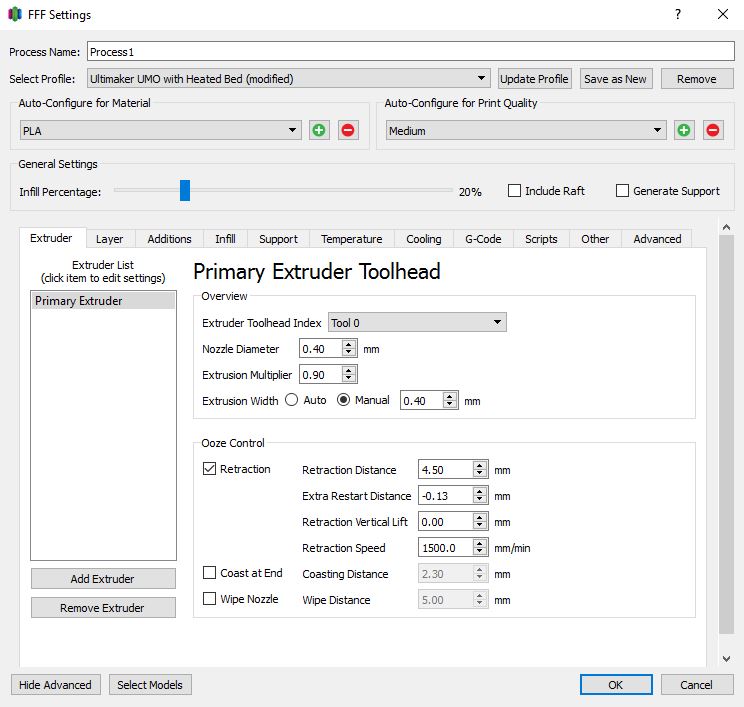Image resolution: width=744 pixels, height=707 pixels.
Task: Click red minus icon beside PLA material
Action: click(x=348, y=130)
